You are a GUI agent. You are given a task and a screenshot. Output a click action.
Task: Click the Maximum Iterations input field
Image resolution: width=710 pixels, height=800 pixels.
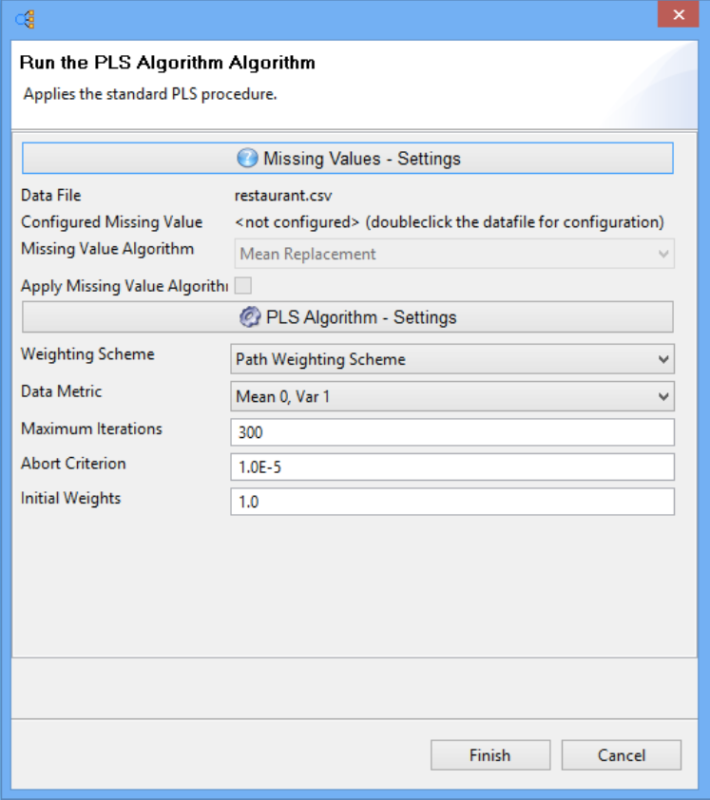[452, 432]
